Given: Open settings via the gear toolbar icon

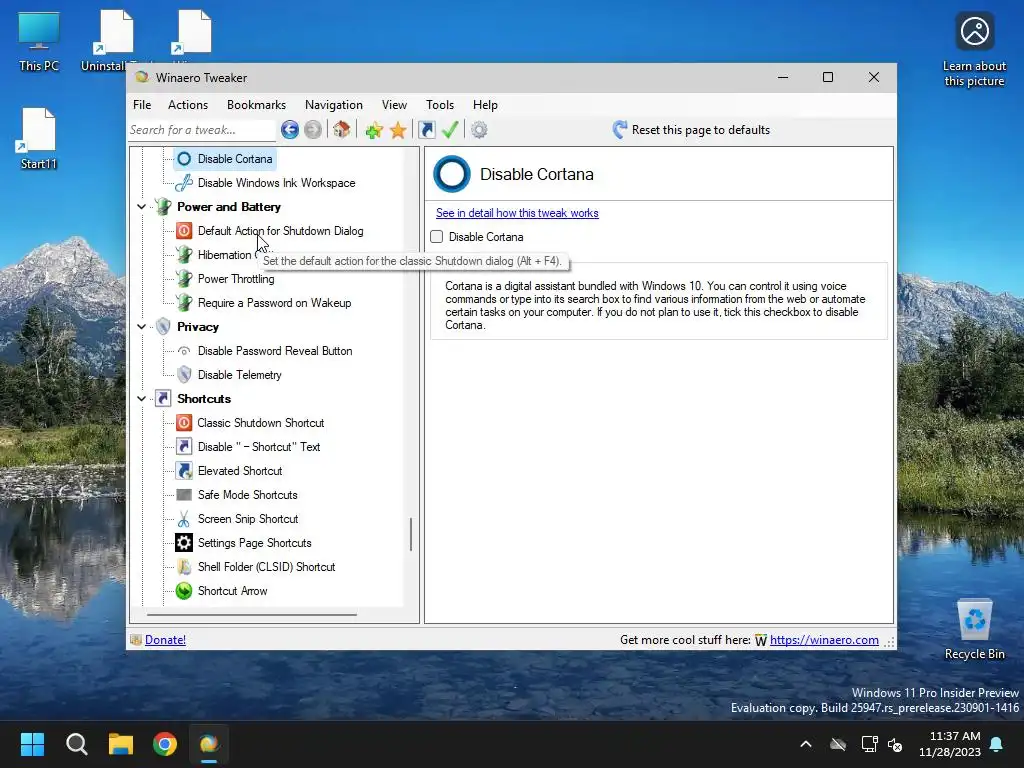Looking at the screenshot, I should [x=479, y=130].
